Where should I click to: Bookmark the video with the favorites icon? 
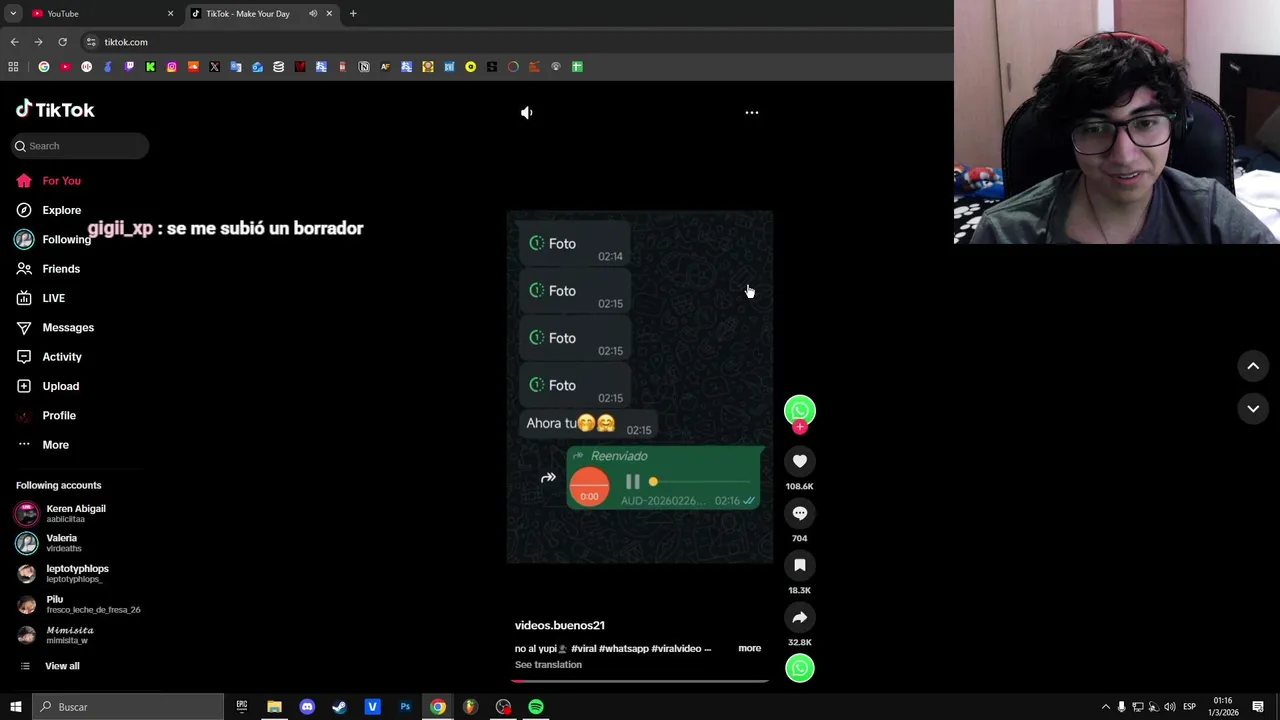click(800, 565)
